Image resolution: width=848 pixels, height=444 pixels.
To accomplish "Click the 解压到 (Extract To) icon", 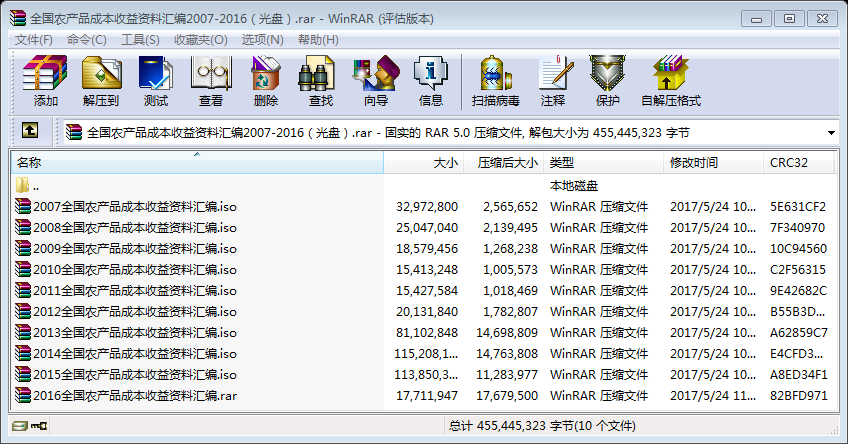I will click(101, 73).
